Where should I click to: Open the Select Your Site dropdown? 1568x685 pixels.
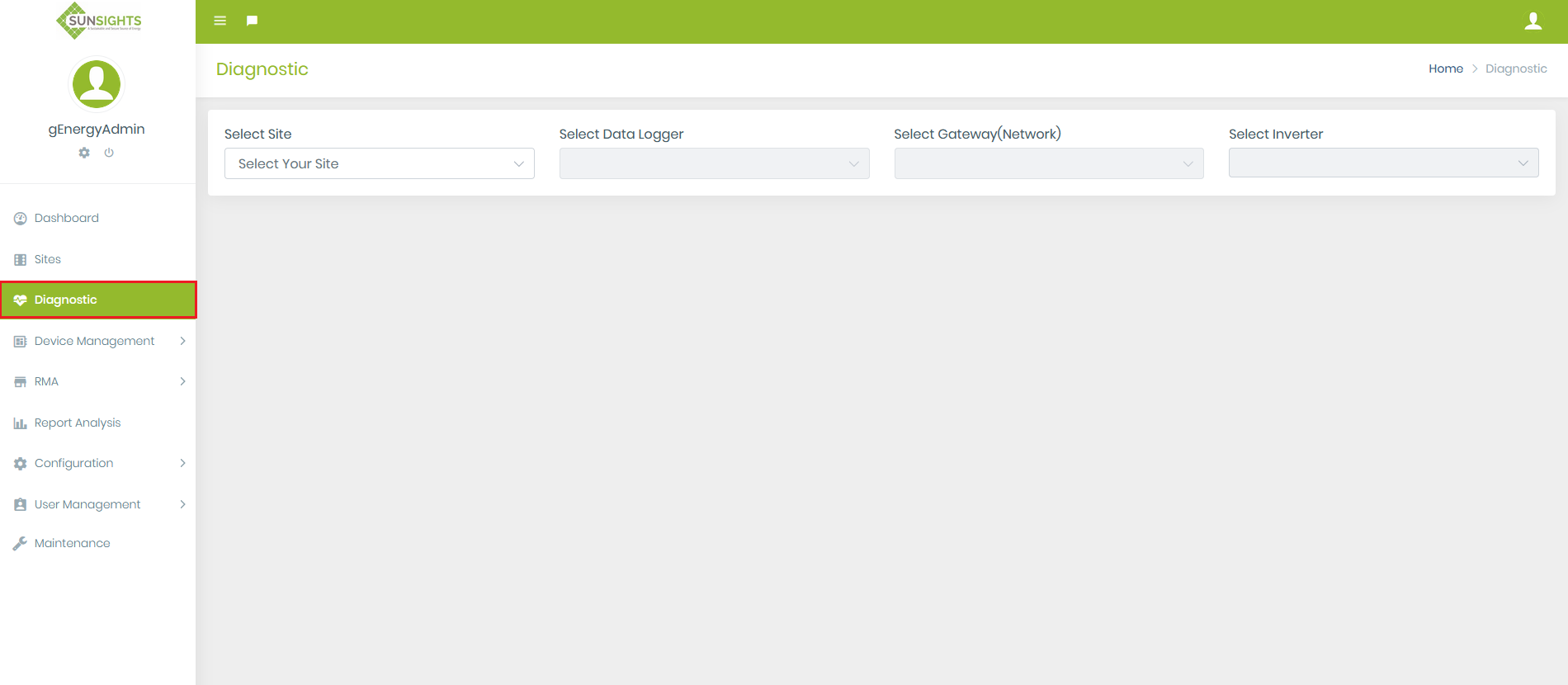tap(379, 163)
